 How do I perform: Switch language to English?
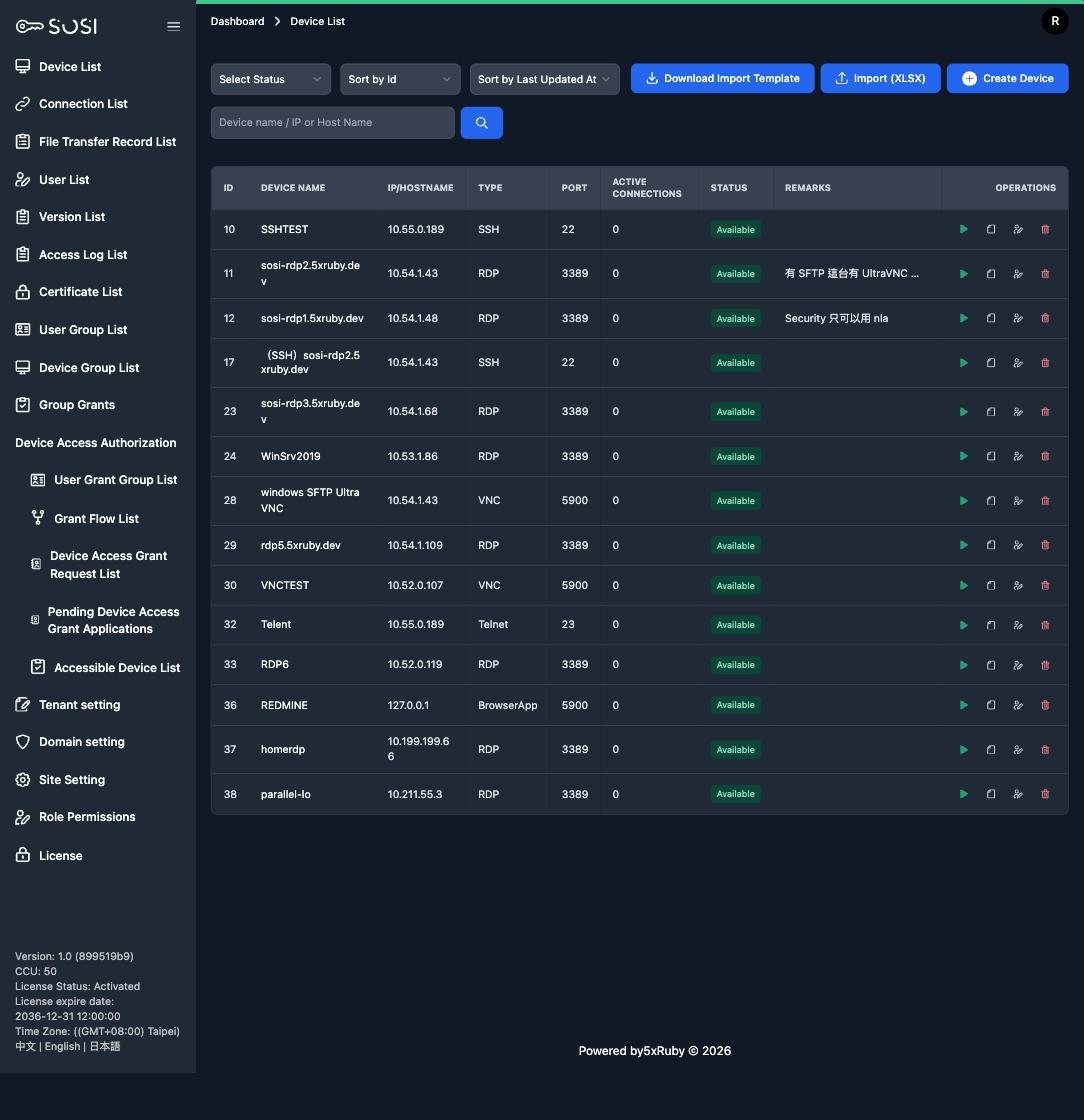pyautogui.click(x=62, y=1046)
